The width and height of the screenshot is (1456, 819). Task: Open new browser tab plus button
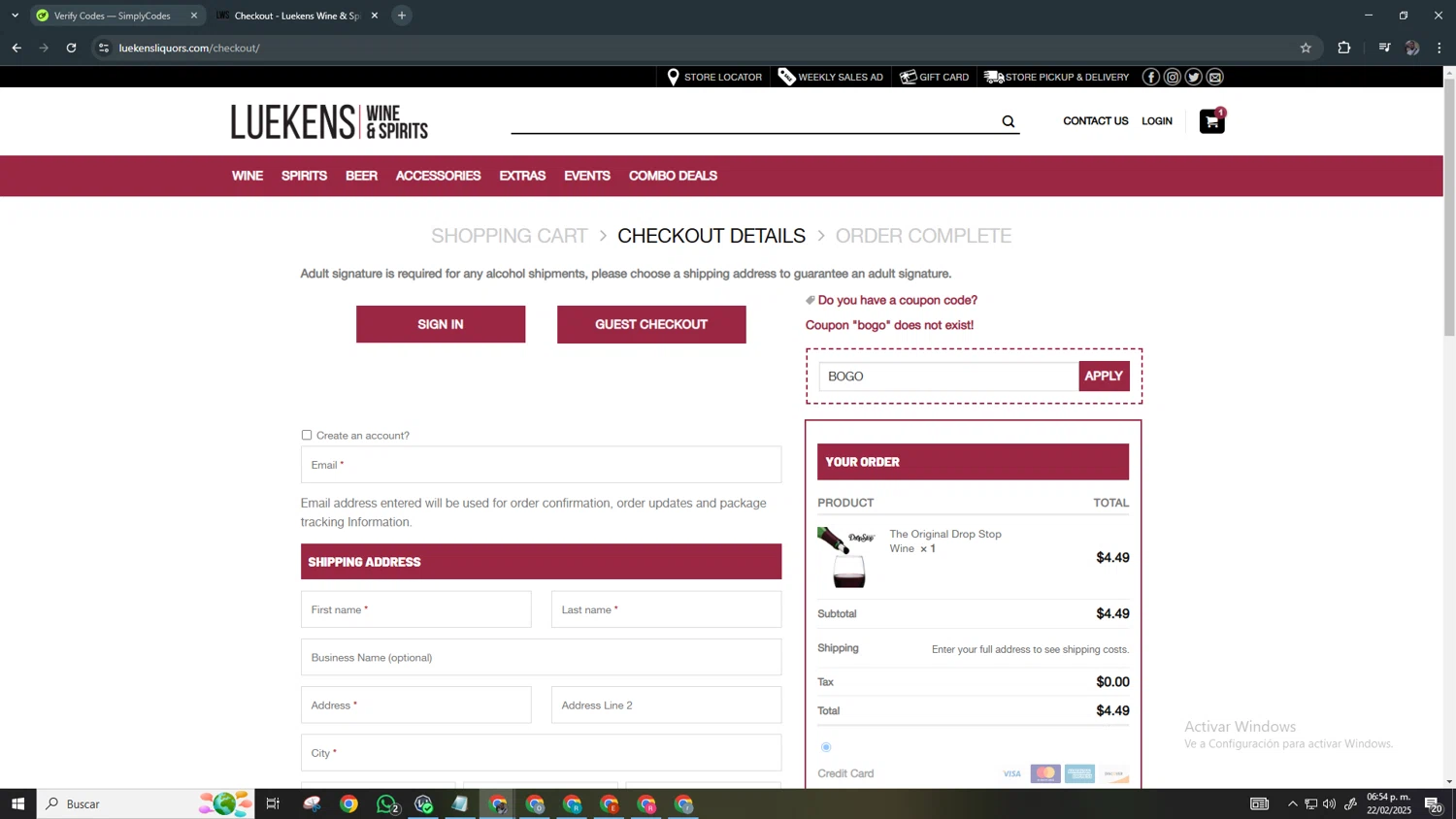402,16
